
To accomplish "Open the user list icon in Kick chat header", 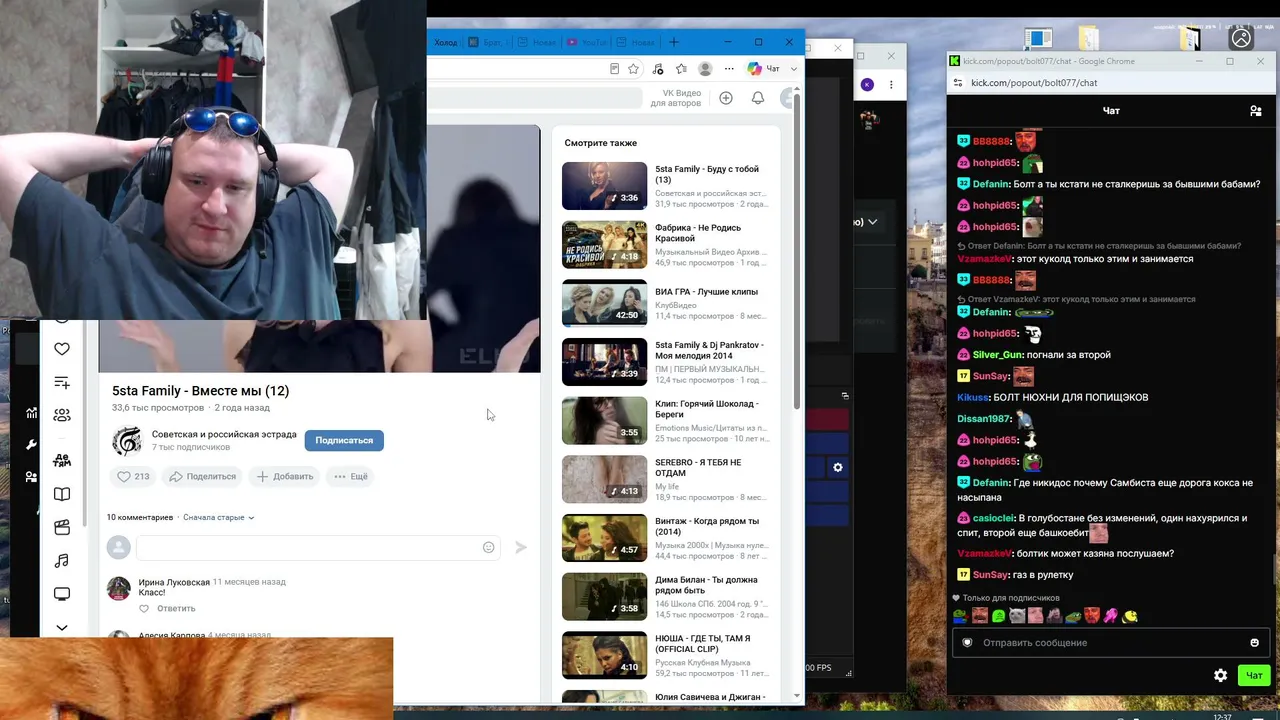I will click(1256, 111).
